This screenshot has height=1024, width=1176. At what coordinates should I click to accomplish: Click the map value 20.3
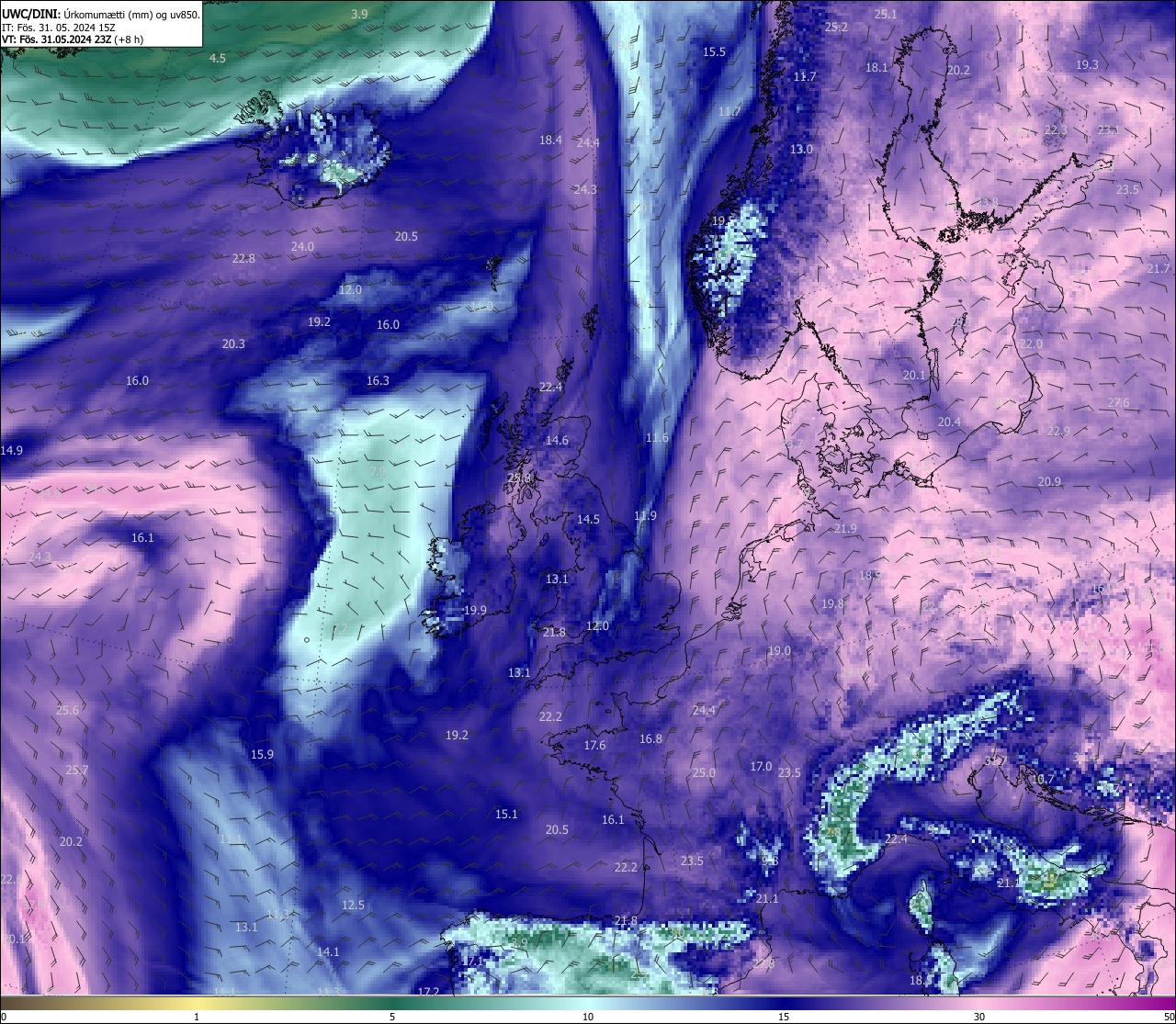[233, 344]
